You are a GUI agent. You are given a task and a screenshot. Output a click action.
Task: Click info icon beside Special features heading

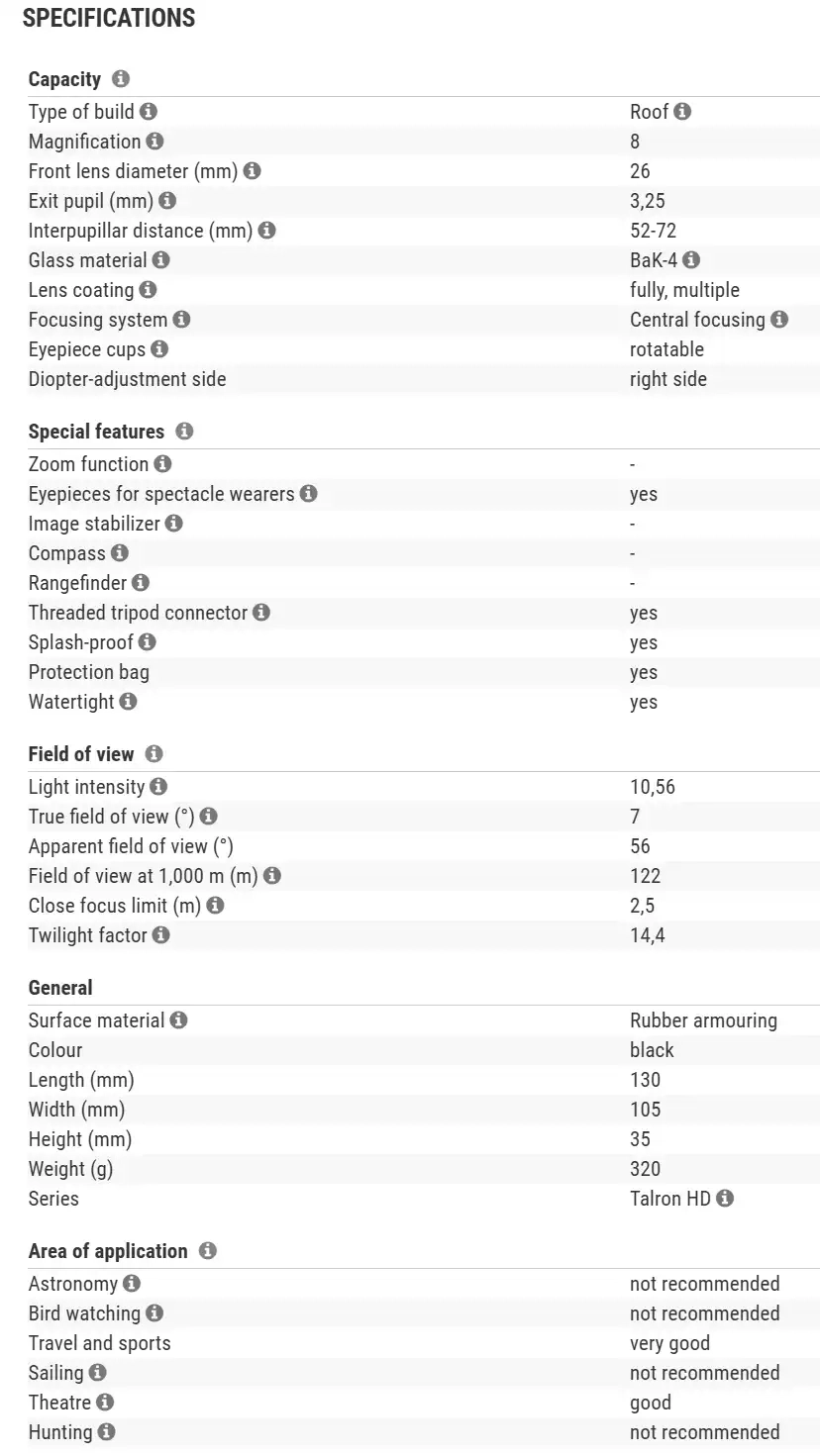[184, 432]
